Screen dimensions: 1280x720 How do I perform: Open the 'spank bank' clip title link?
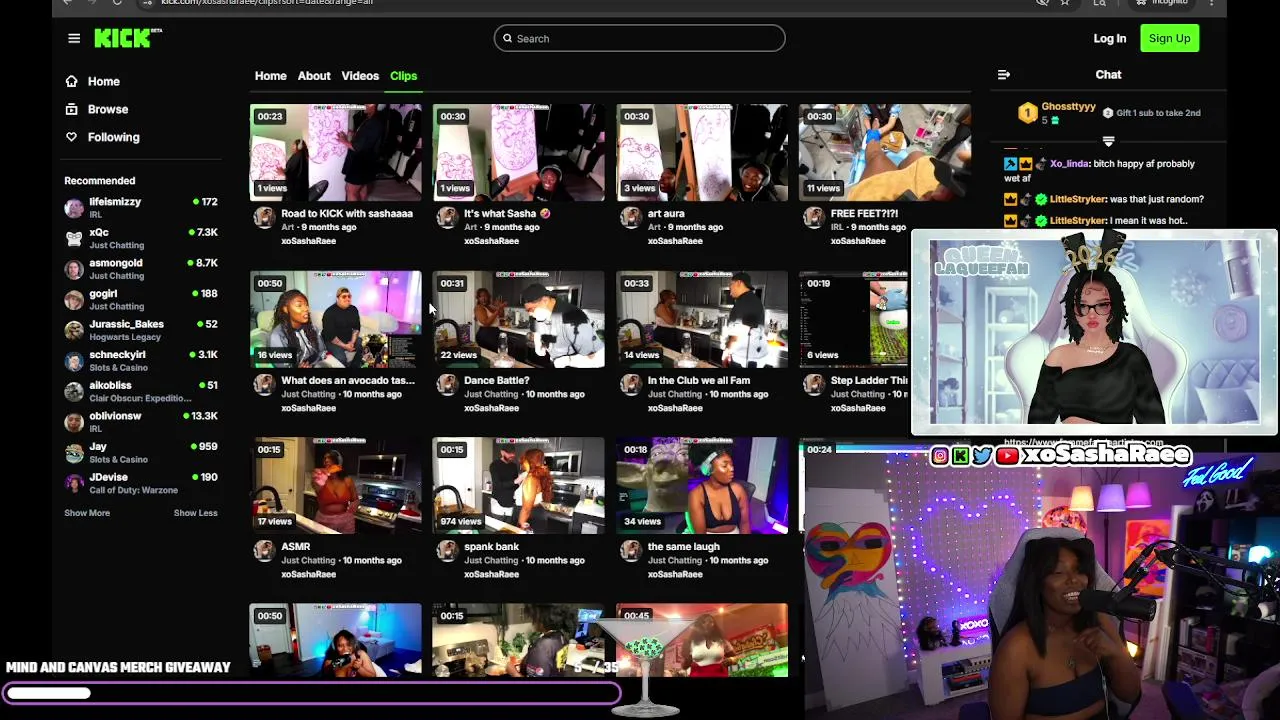pos(492,547)
